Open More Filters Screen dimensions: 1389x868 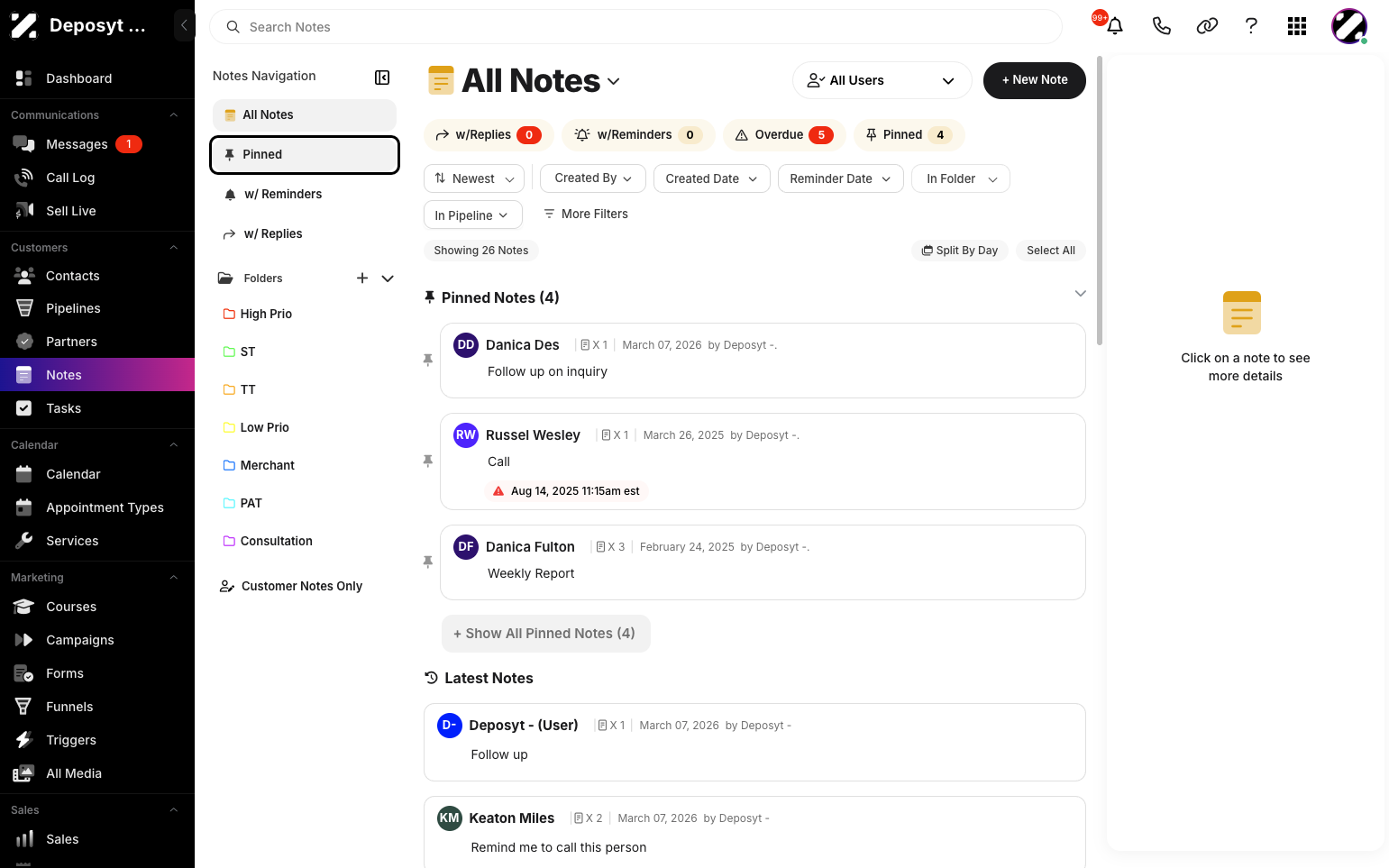pyautogui.click(x=585, y=214)
